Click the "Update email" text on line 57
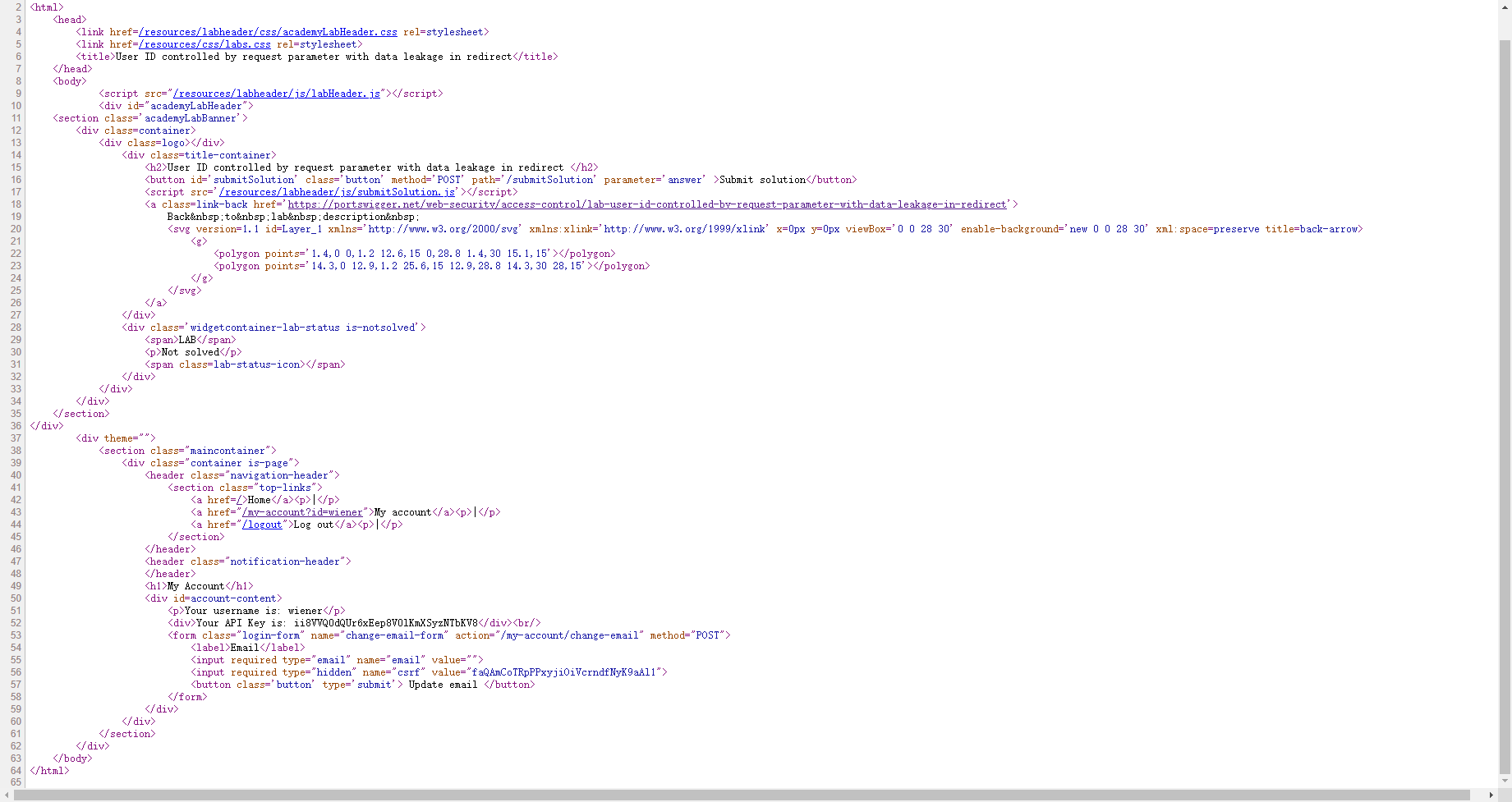 click(443, 685)
